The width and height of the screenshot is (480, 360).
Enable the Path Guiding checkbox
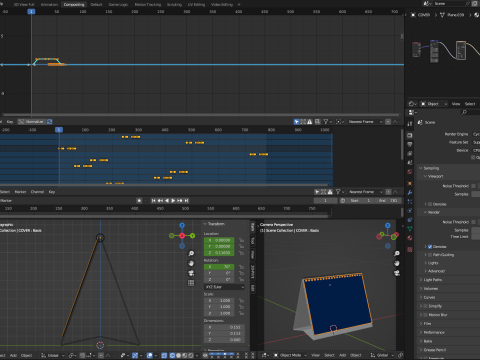(x=430, y=255)
